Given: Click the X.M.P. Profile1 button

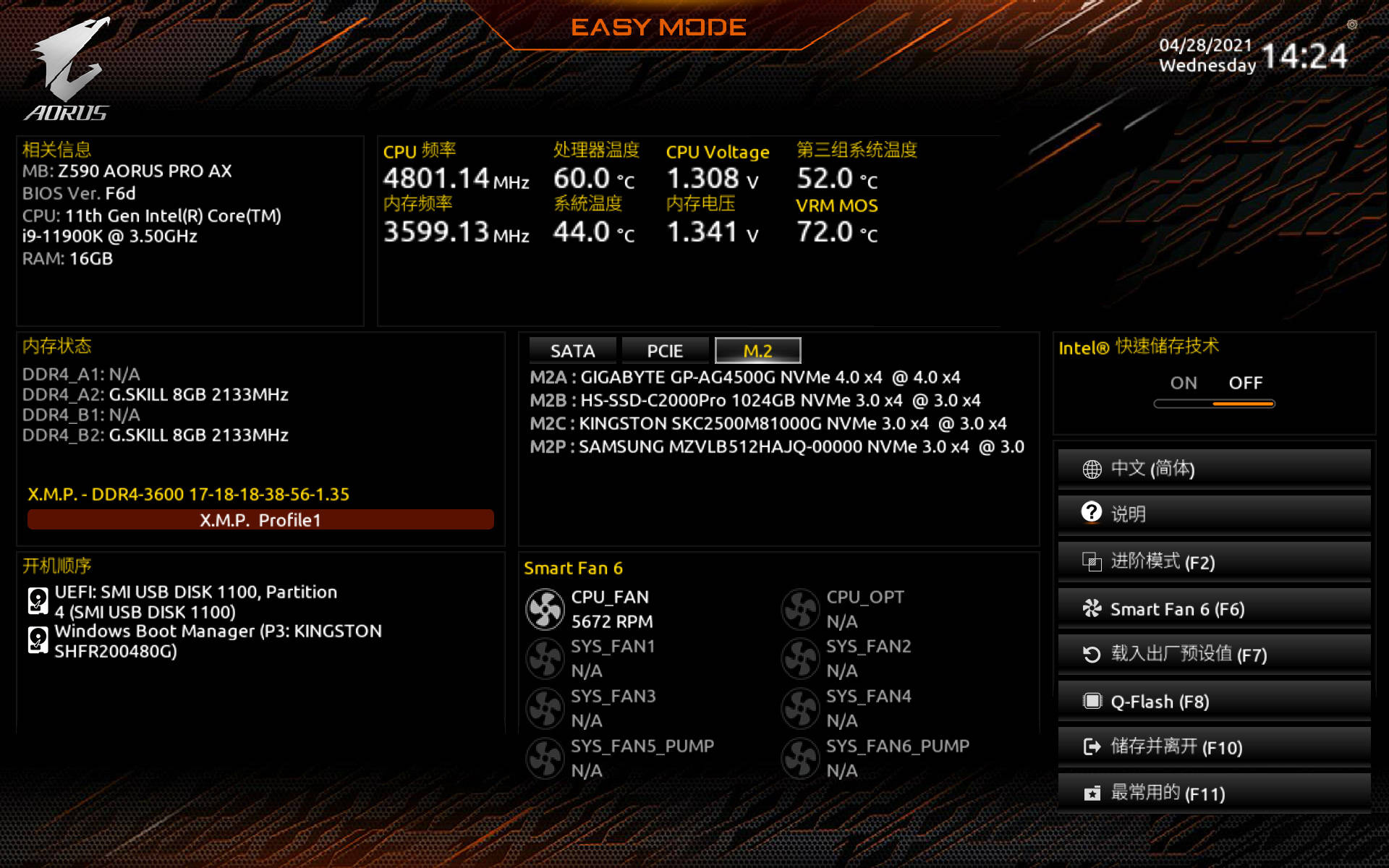Looking at the screenshot, I should click(x=260, y=520).
